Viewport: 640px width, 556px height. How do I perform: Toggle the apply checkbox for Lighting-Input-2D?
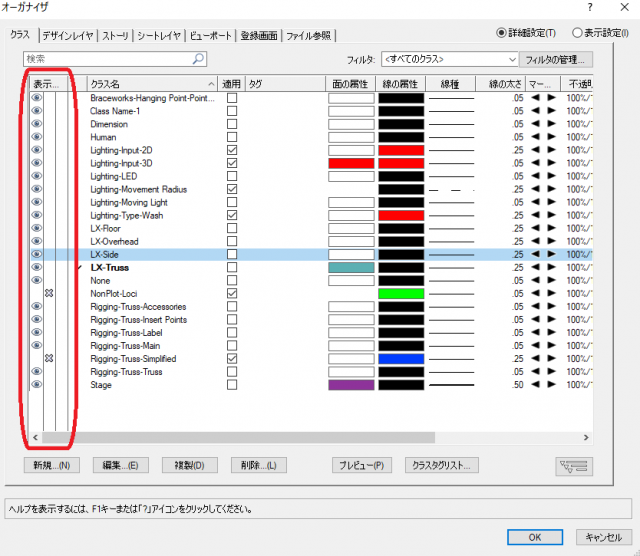coord(232,150)
